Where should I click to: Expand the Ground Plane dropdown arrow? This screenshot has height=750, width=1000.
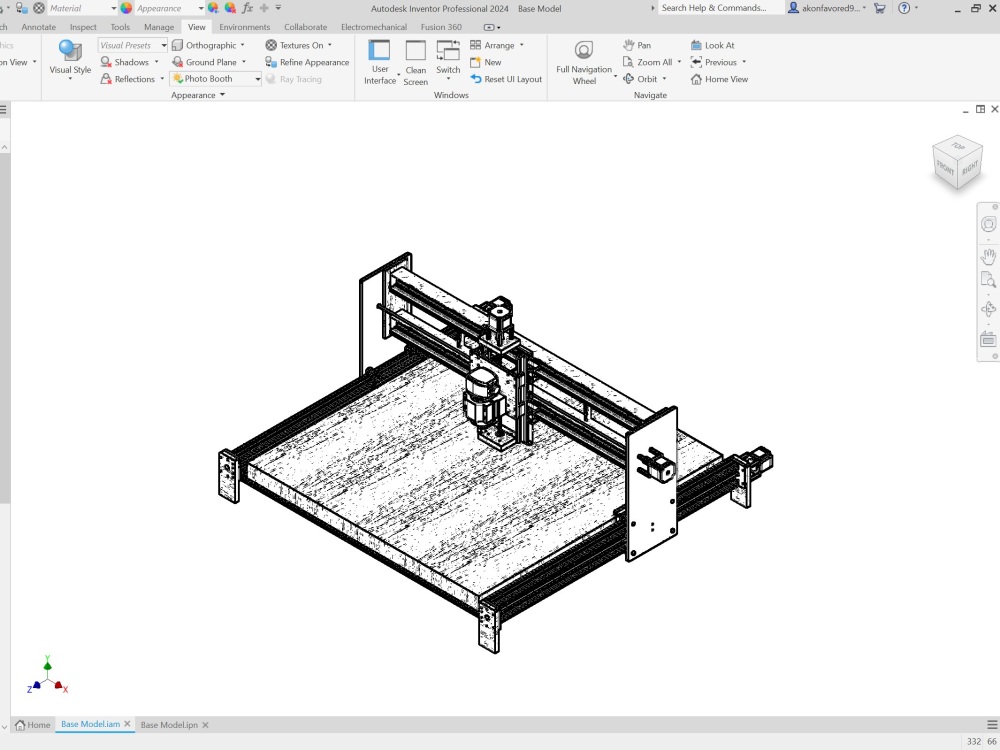point(244,62)
